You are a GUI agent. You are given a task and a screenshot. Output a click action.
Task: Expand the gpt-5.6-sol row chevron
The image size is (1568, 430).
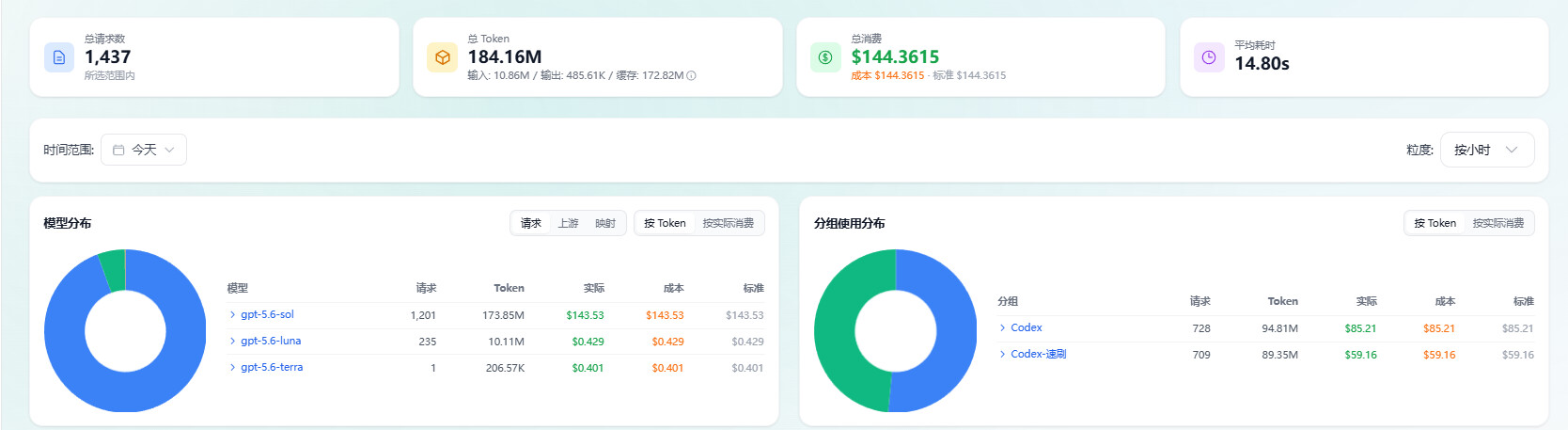click(x=232, y=315)
